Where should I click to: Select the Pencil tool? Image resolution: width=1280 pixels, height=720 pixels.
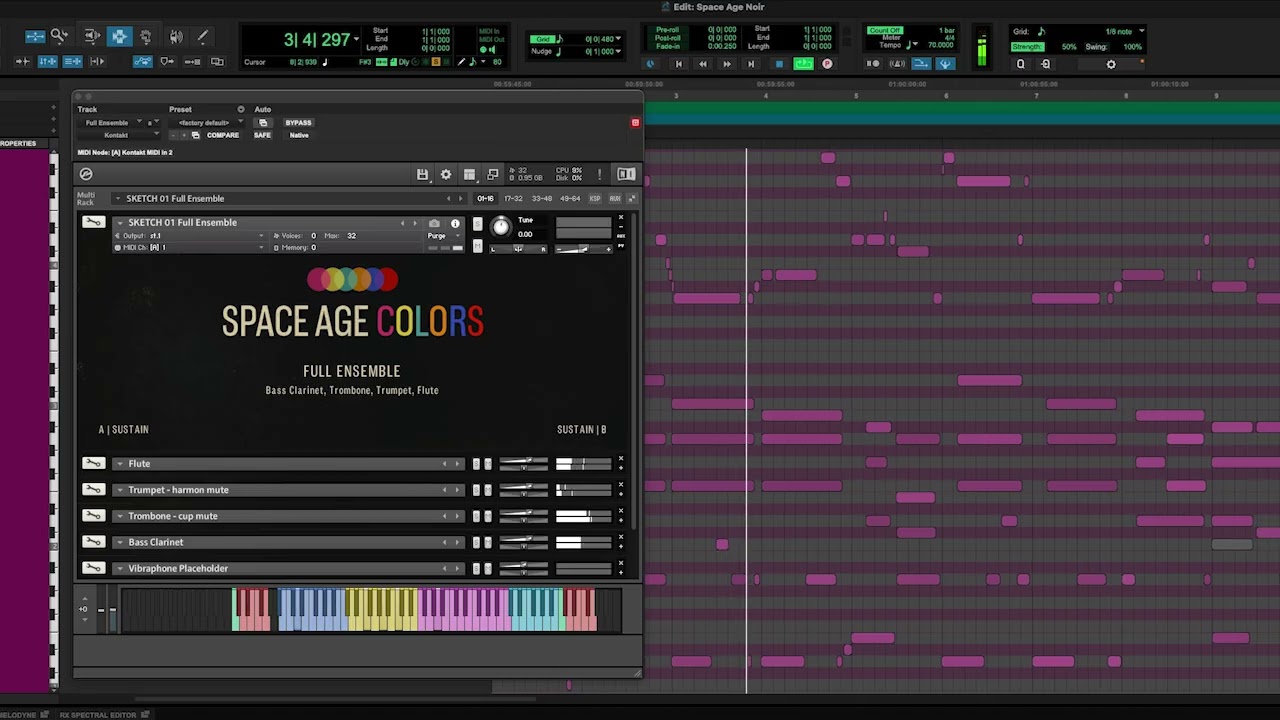[202, 36]
